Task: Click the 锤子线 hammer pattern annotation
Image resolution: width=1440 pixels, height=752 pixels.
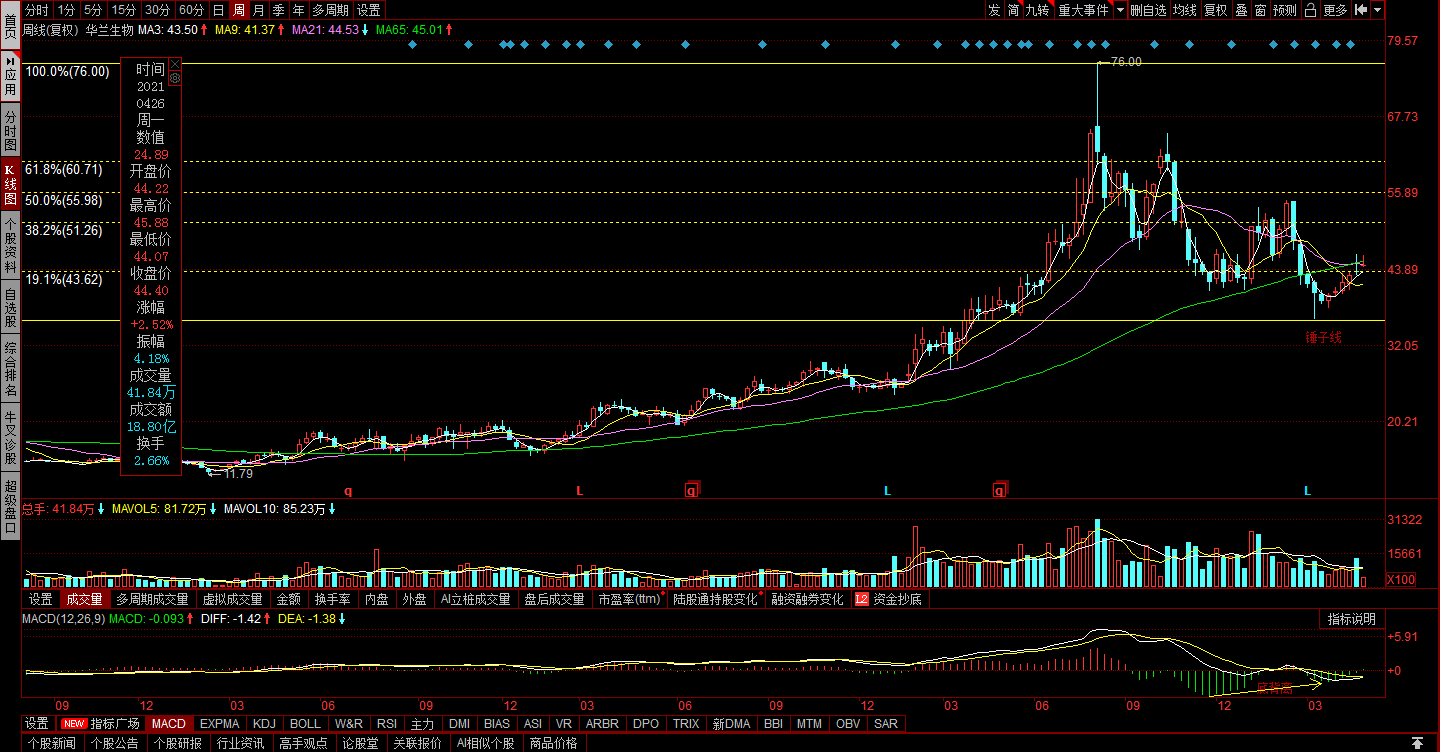Action: pyautogui.click(x=1323, y=338)
